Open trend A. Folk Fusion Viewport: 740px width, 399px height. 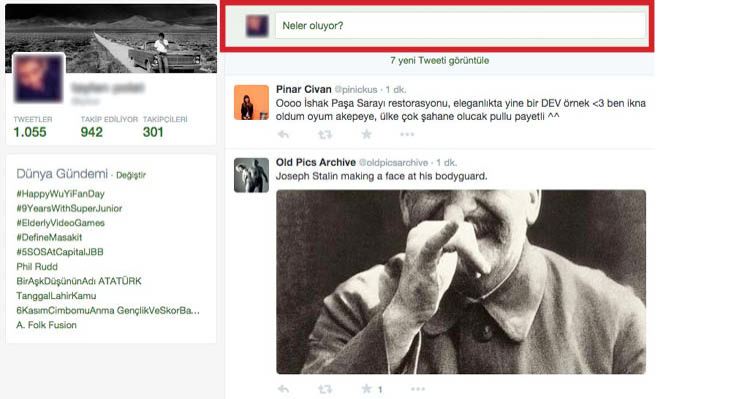(x=46, y=325)
